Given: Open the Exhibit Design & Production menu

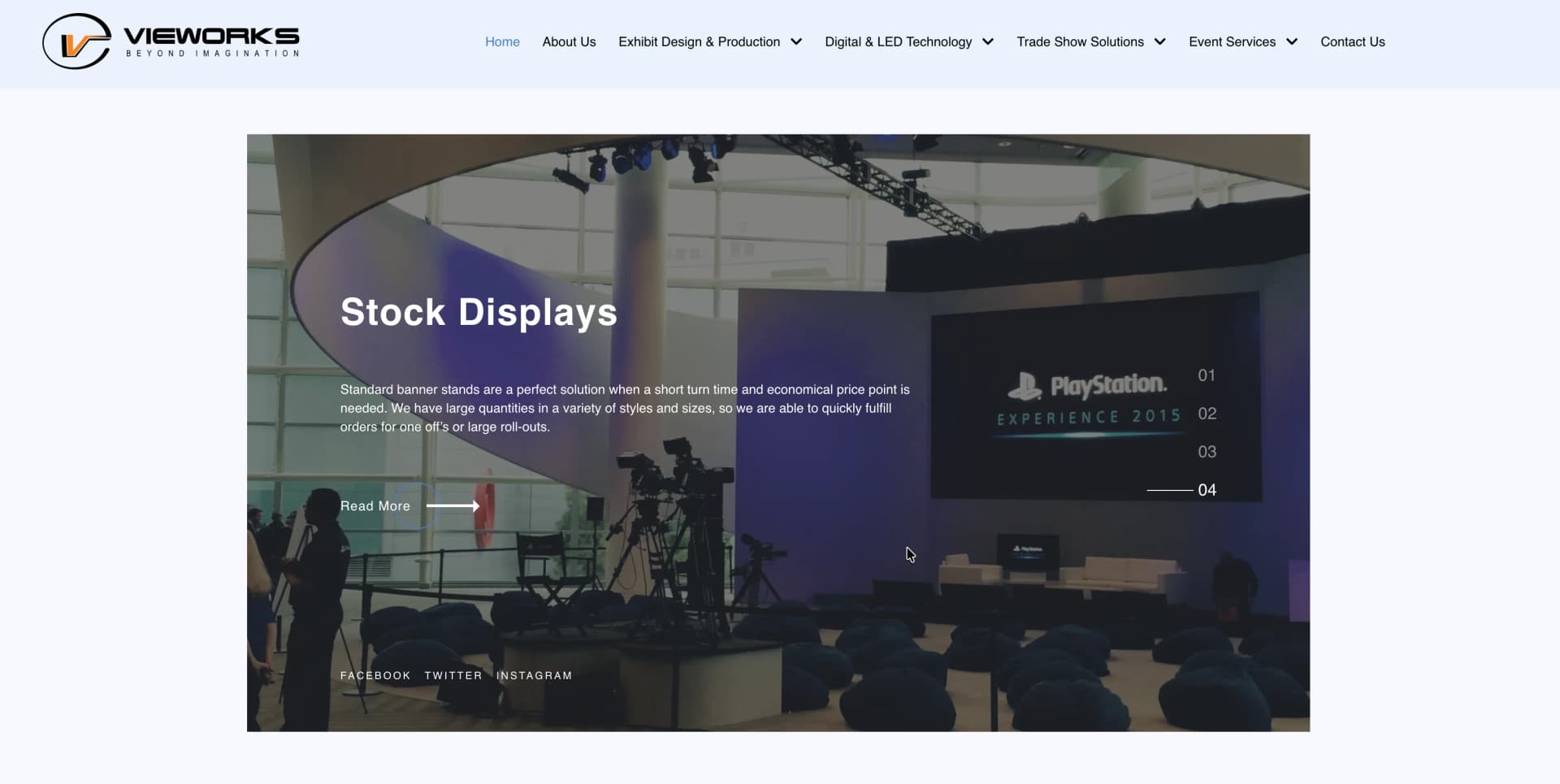Looking at the screenshot, I should [x=699, y=42].
